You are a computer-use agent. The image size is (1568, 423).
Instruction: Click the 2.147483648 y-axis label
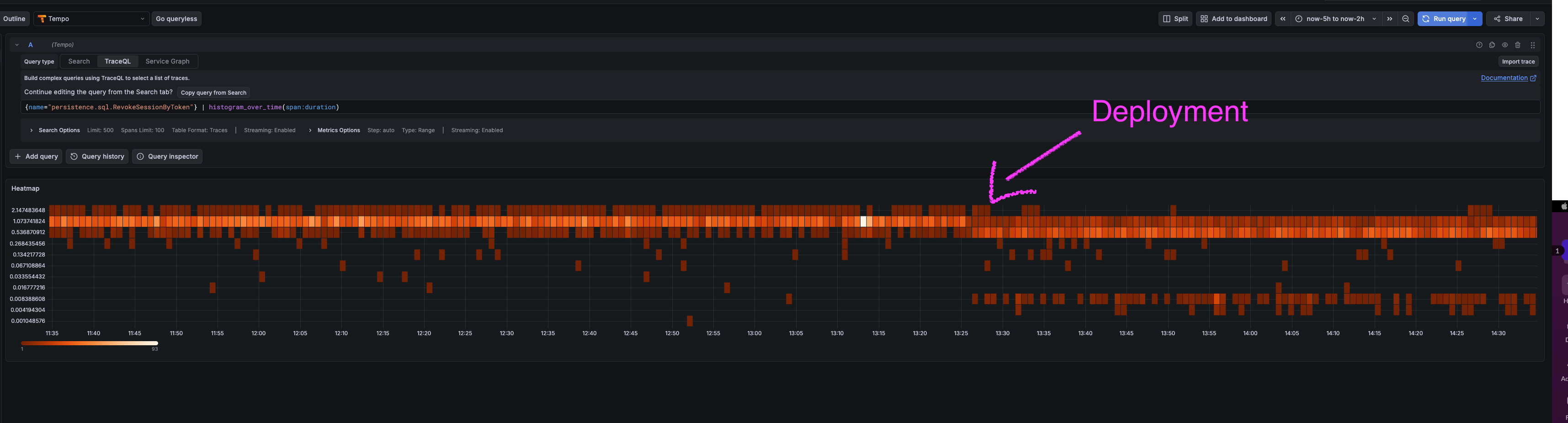click(28, 210)
